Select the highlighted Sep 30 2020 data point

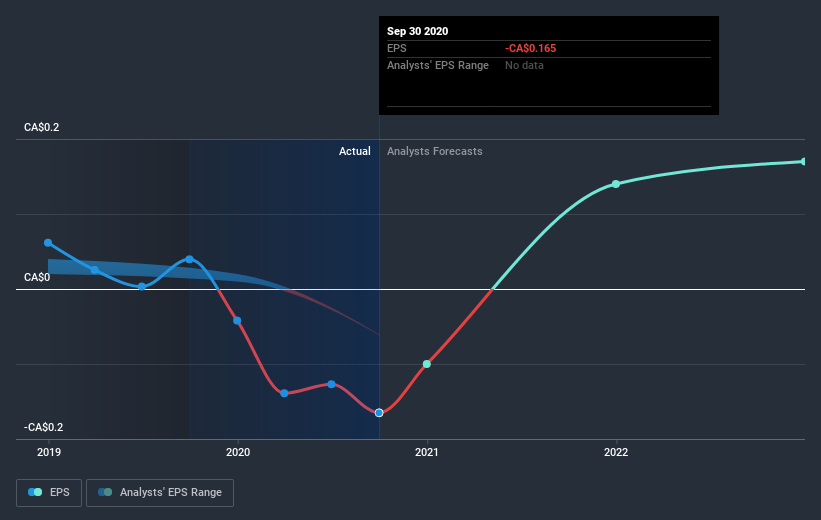(x=379, y=413)
